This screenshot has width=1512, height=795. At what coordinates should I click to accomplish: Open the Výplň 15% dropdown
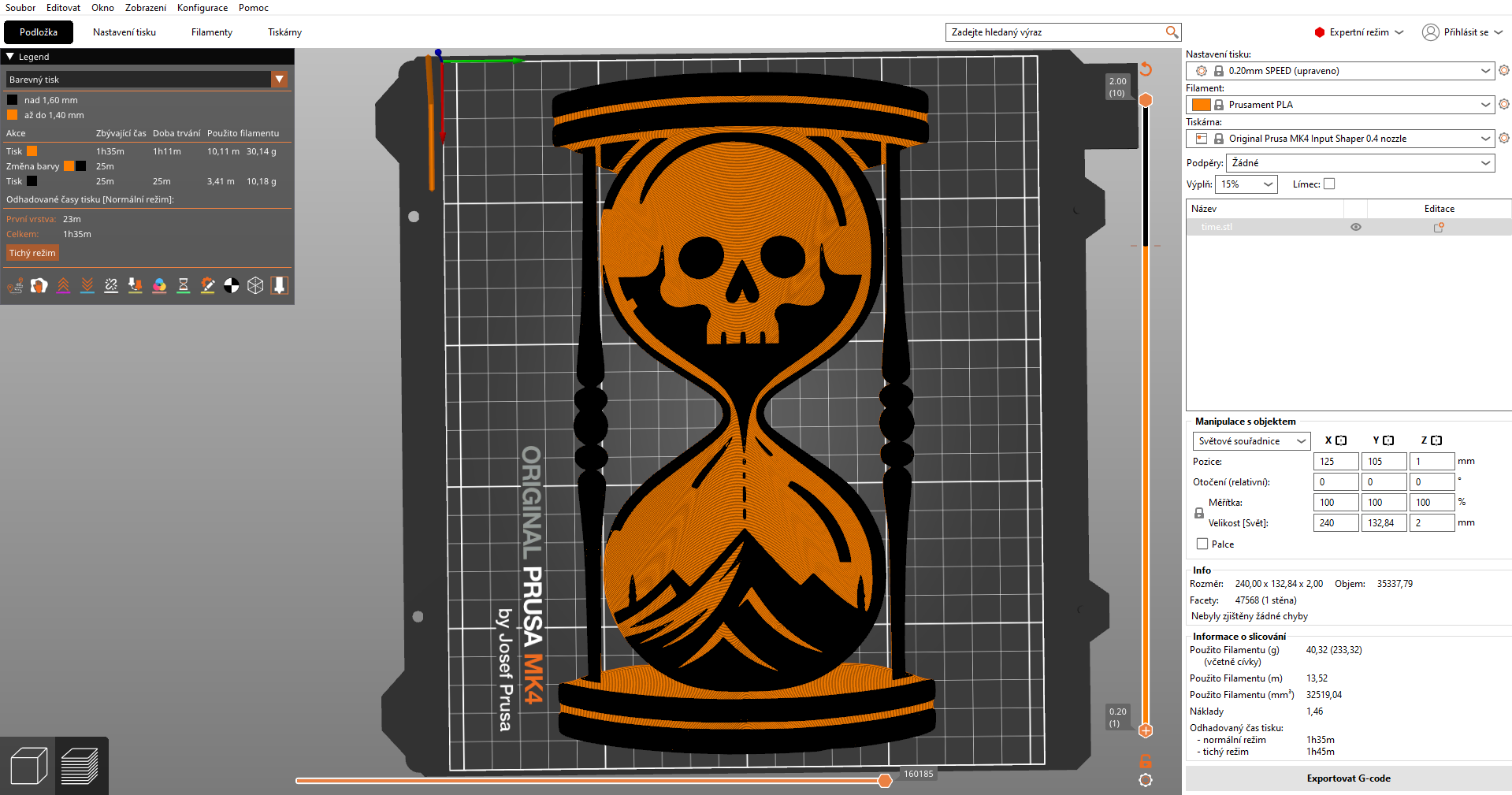click(1246, 184)
